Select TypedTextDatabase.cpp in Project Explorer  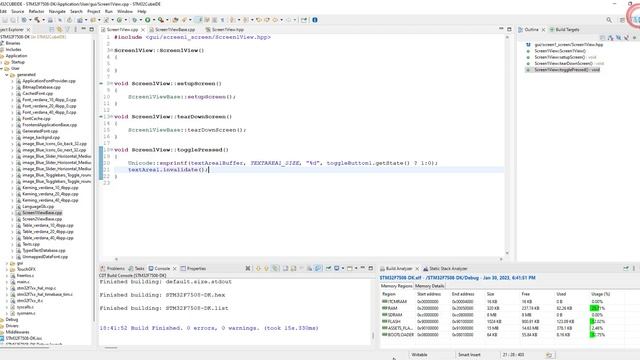coord(43,251)
